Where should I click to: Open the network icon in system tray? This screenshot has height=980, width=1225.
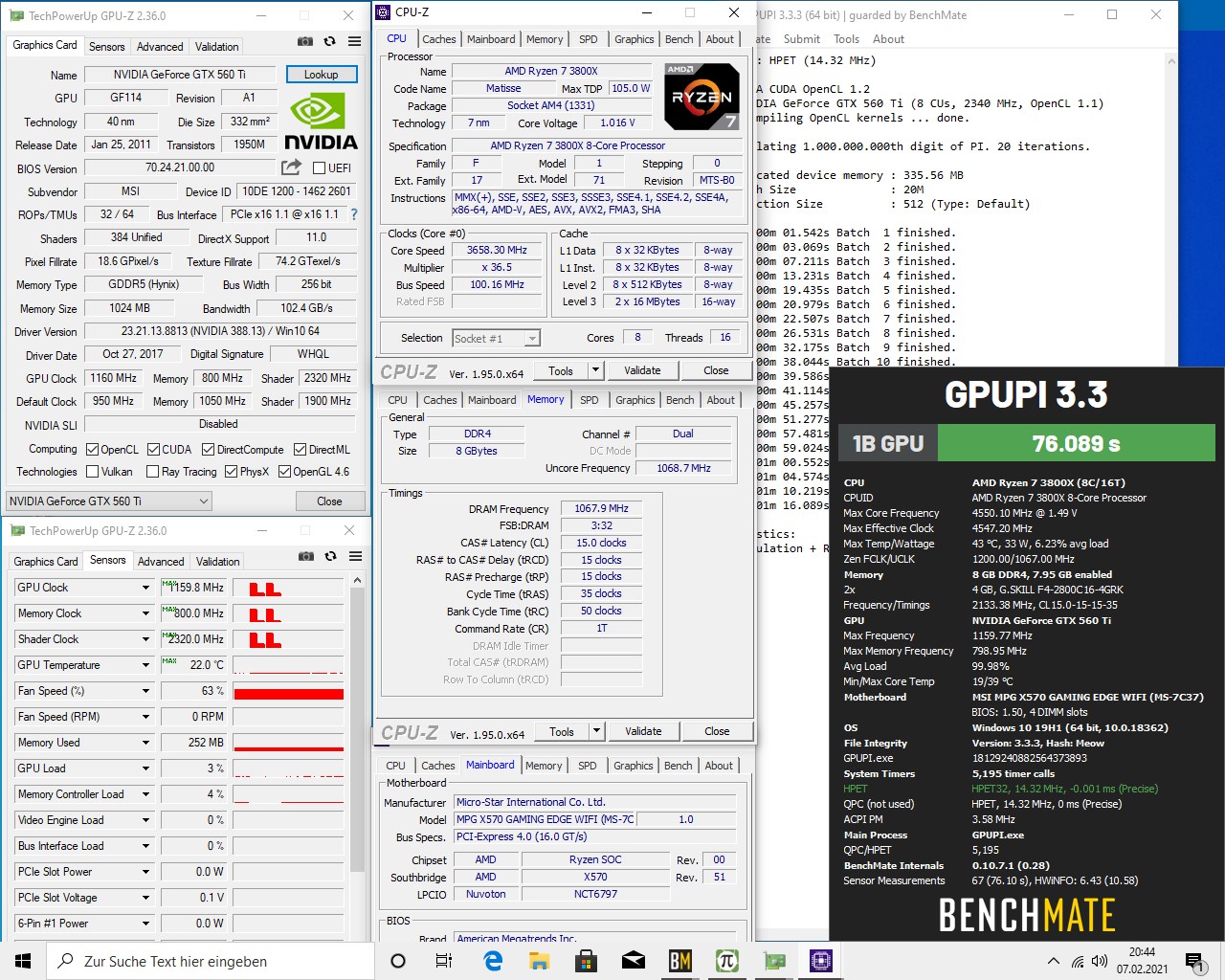(x=1078, y=961)
